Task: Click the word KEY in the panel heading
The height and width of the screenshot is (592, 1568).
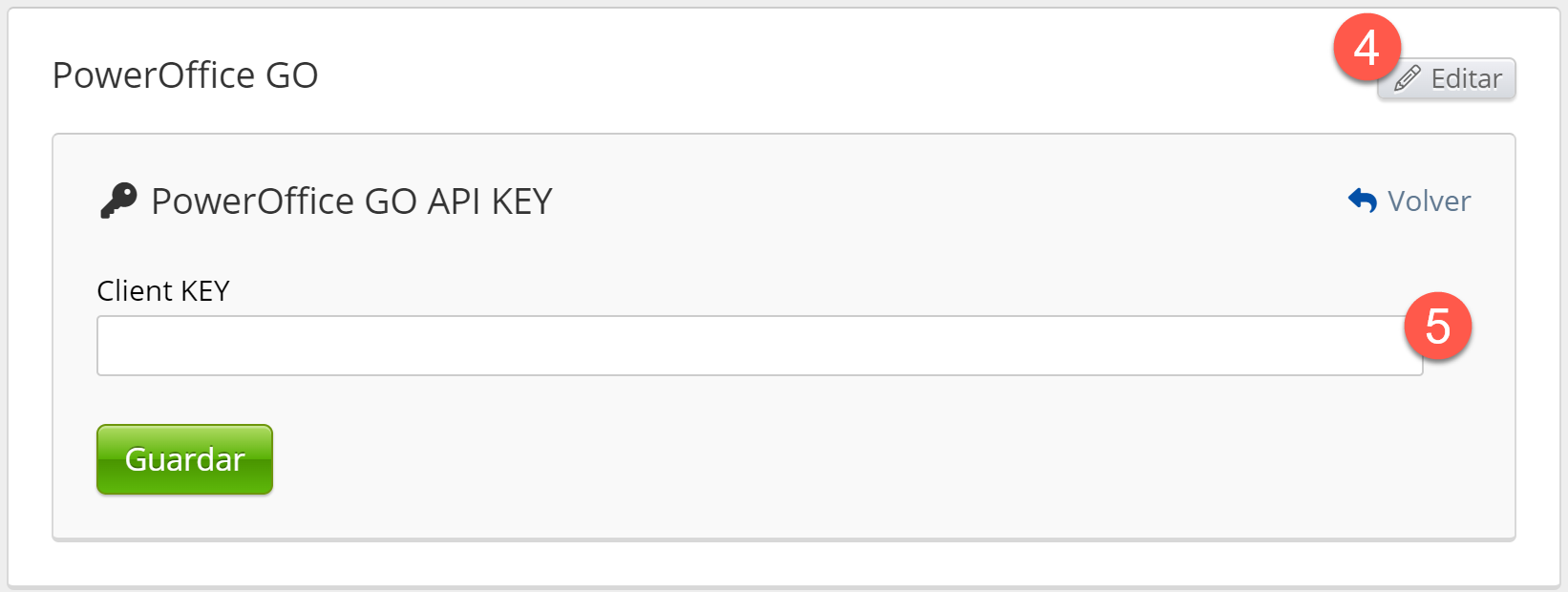Action: tap(521, 201)
